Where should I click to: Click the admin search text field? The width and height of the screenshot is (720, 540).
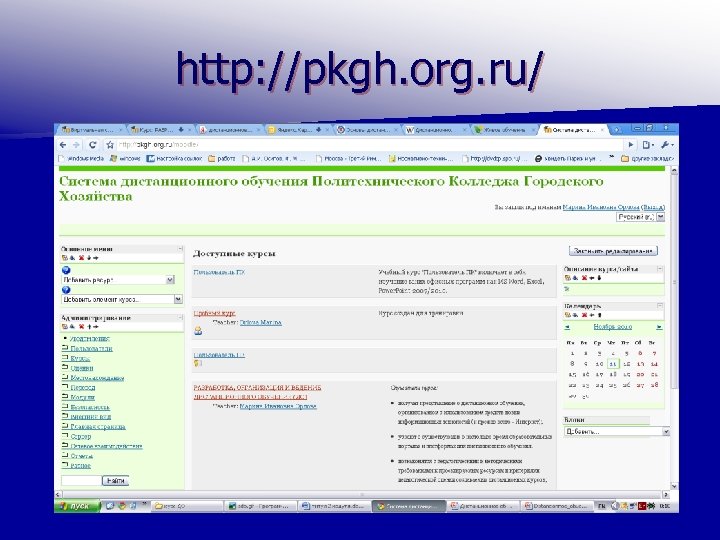(81, 480)
